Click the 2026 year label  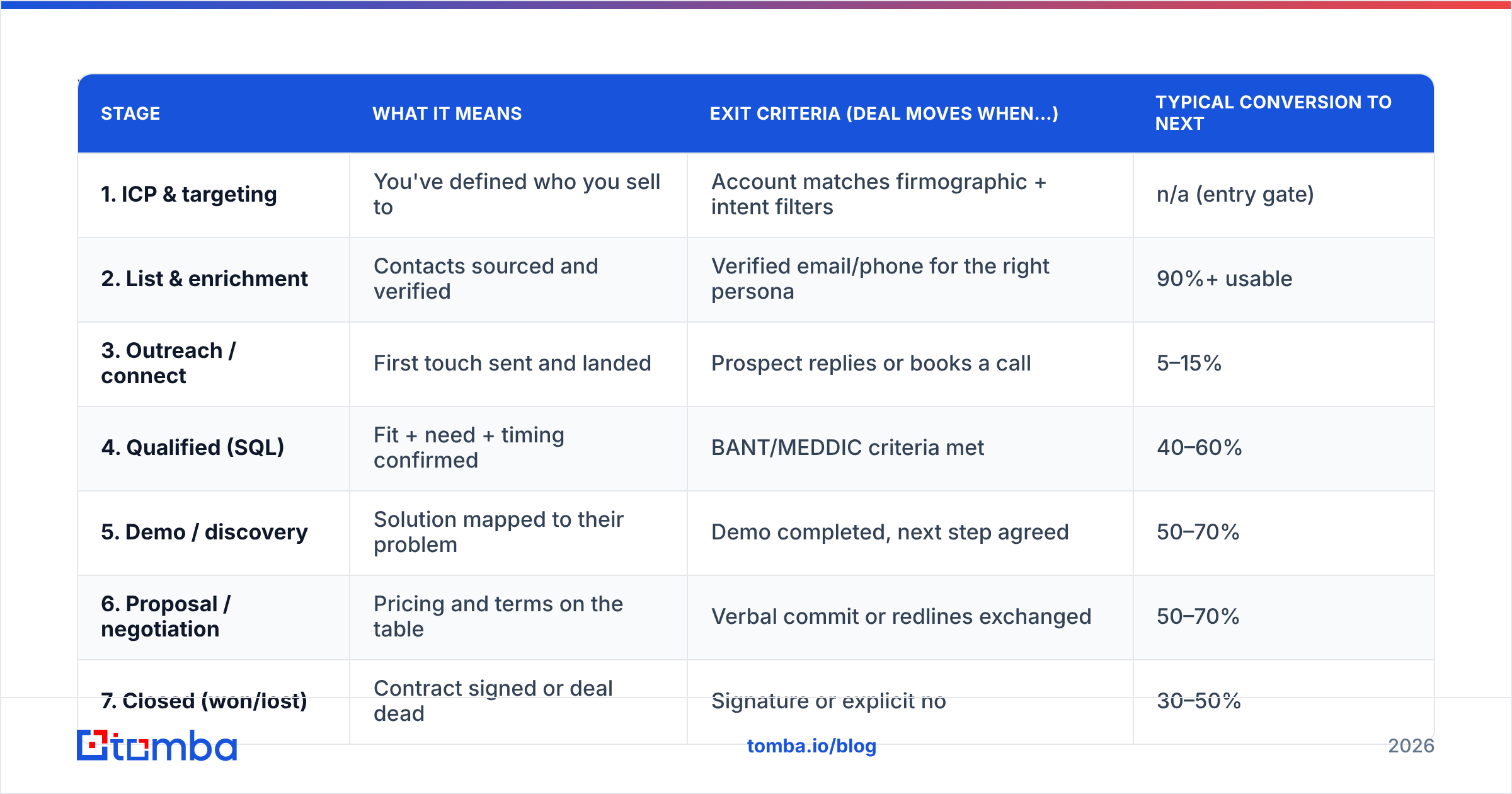coord(1411,746)
